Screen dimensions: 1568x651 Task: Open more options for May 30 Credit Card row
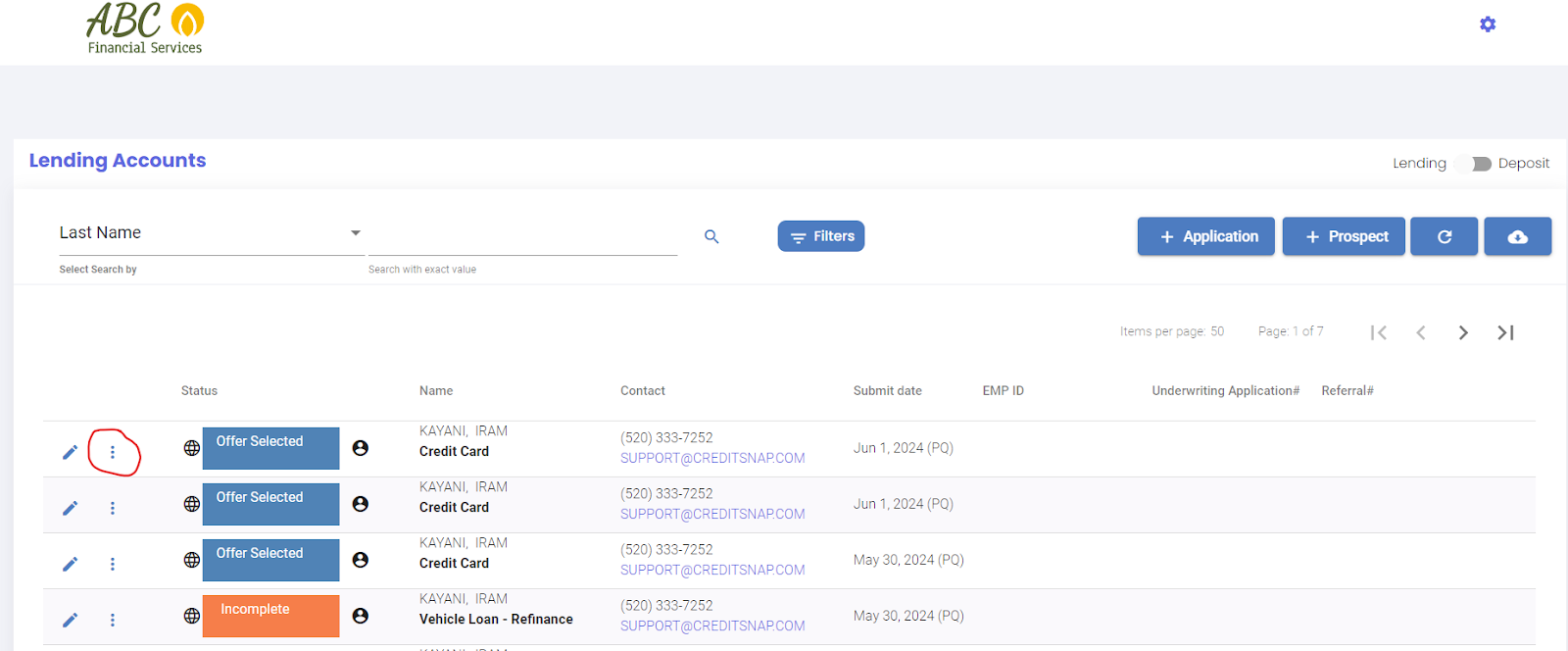point(113,564)
